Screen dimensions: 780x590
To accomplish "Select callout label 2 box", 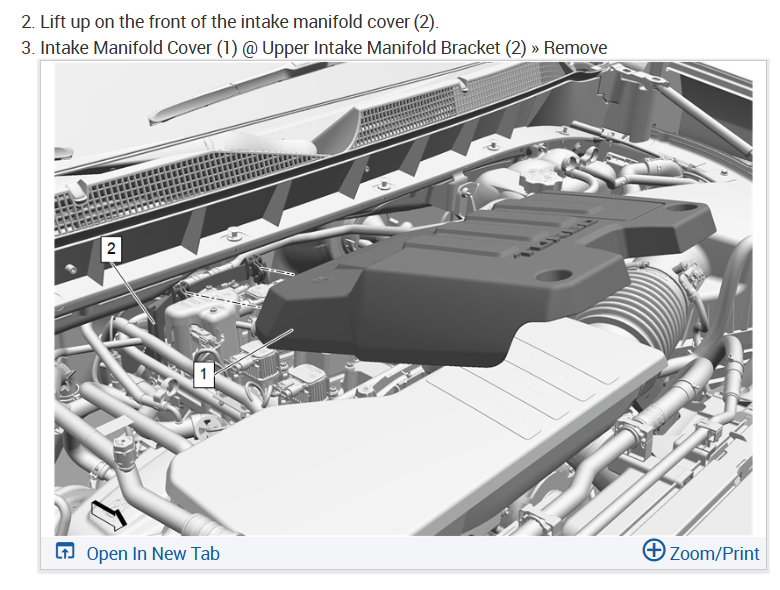I will coord(111,249).
